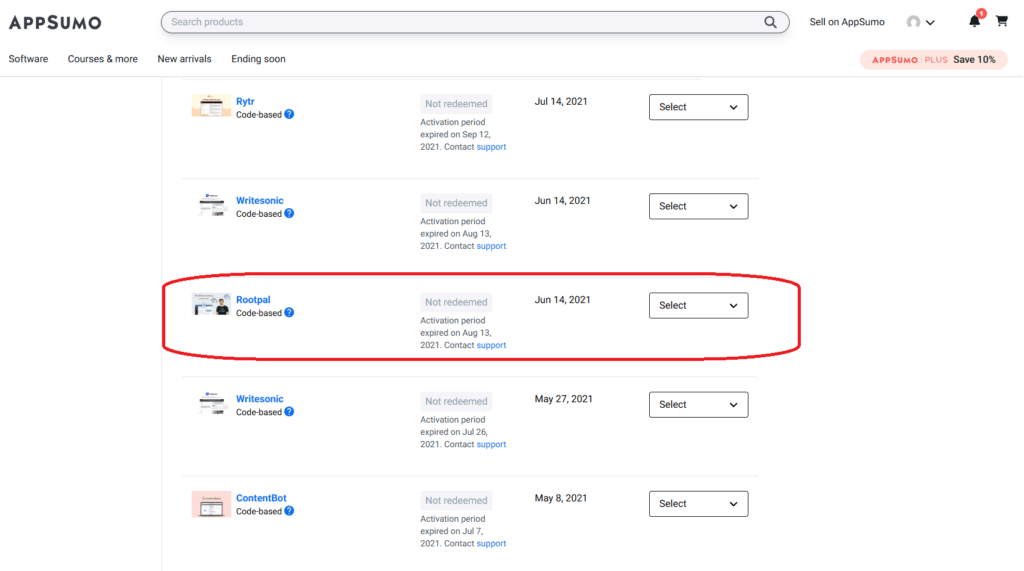Screen dimensions: 1024x571
Task: Expand the account menu chevron
Action: pos(931,23)
